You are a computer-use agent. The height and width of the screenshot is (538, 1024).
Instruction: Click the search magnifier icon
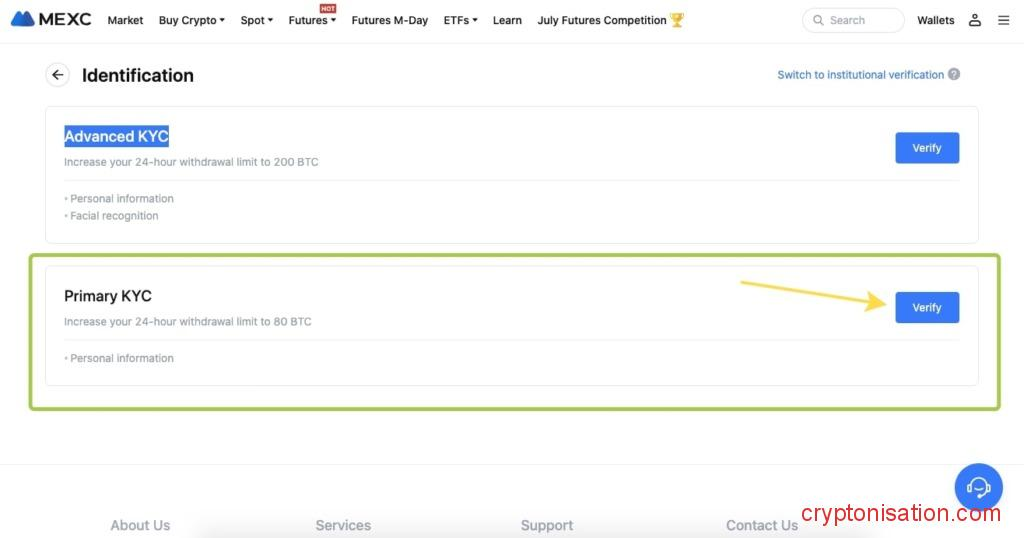819,20
